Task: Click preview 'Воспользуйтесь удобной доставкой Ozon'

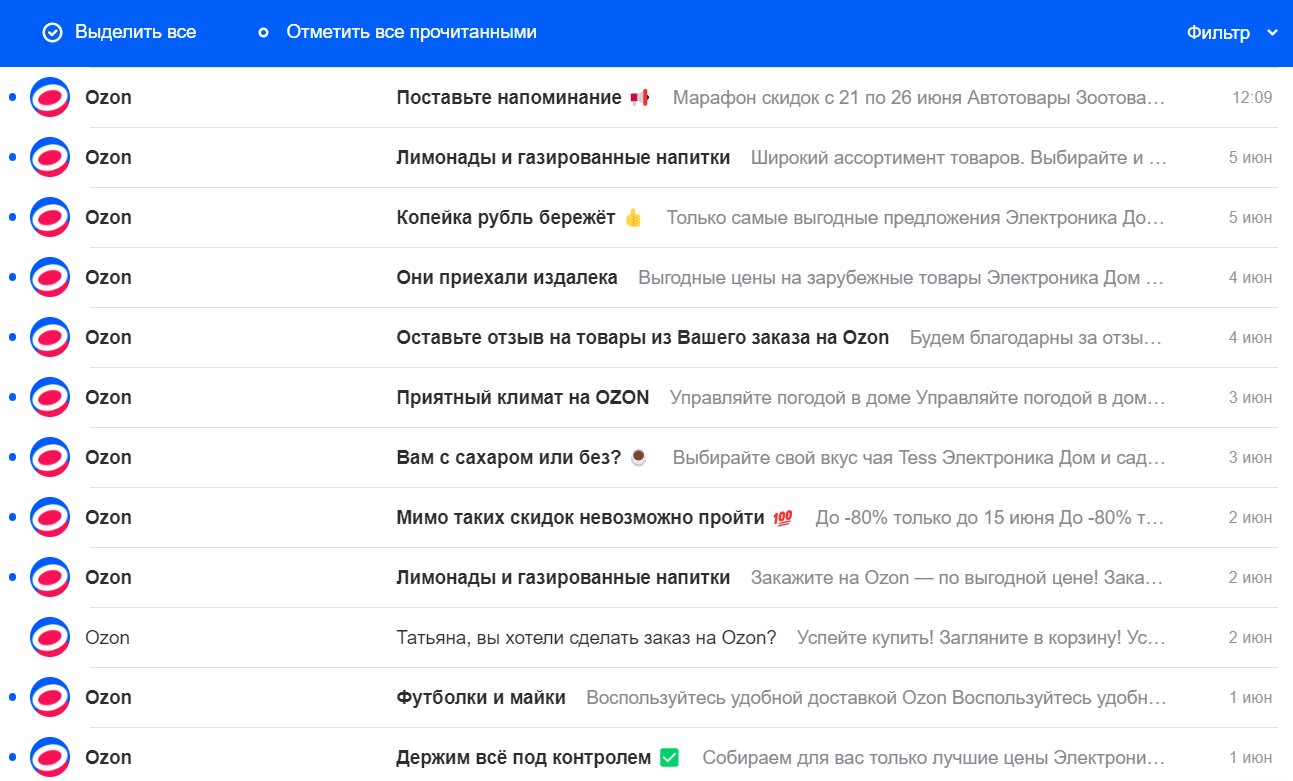Action: (766, 697)
